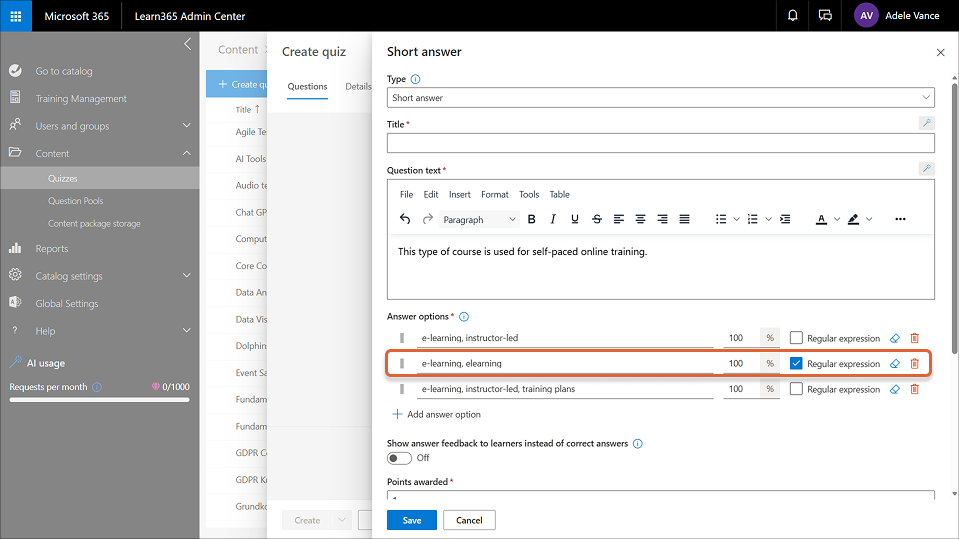The height and width of the screenshot is (539, 959).
Task: Click the Undo arrow in editor
Action: pos(405,219)
